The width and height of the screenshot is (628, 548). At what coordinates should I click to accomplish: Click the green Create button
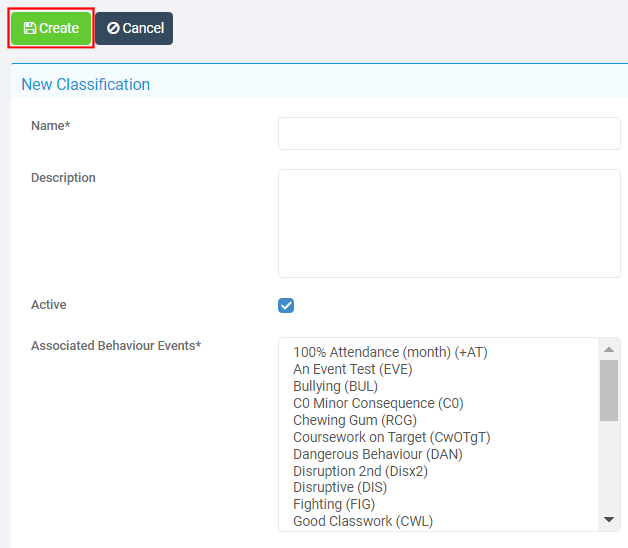pyautogui.click(x=51, y=28)
